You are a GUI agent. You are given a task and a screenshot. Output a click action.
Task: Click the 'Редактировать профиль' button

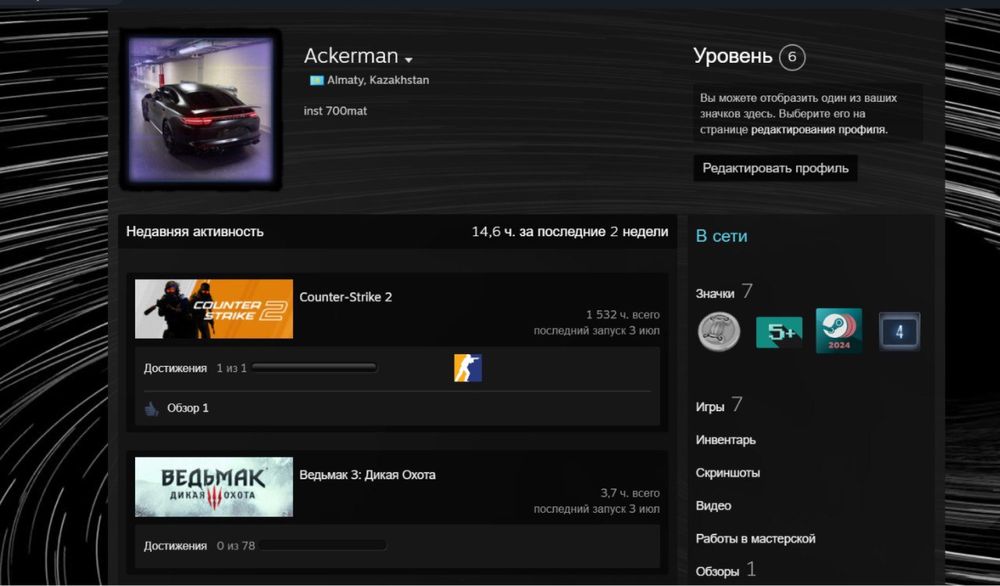click(775, 168)
